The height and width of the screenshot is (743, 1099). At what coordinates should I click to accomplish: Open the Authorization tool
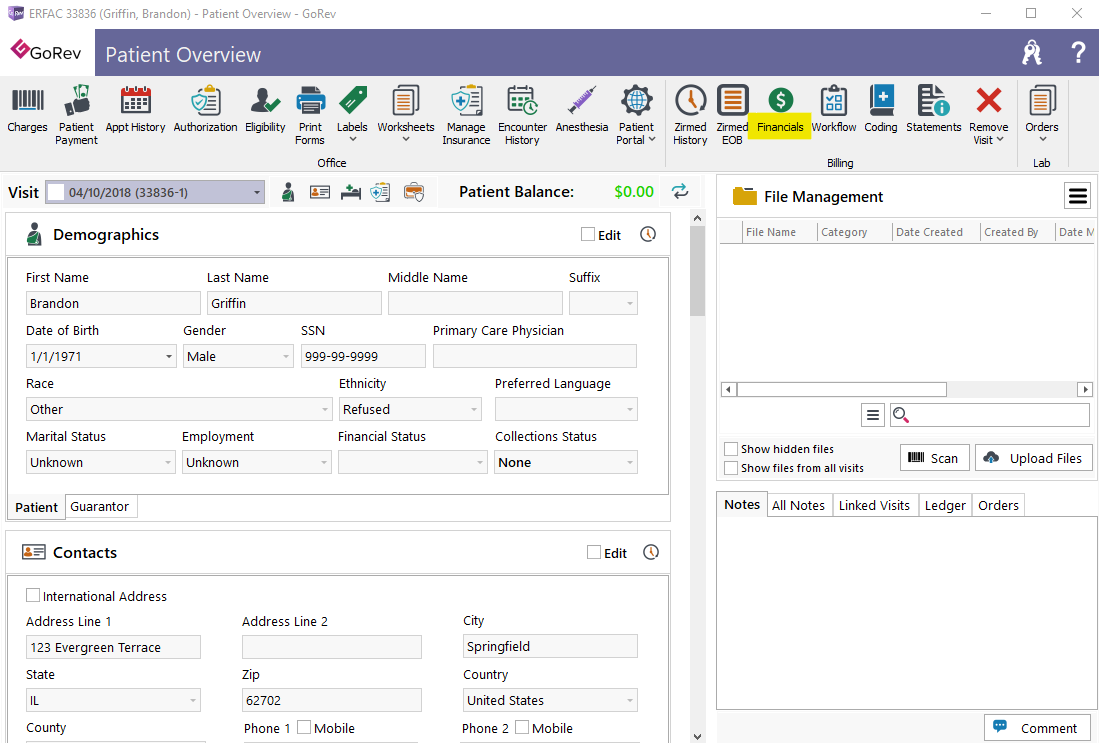tap(205, 109)
